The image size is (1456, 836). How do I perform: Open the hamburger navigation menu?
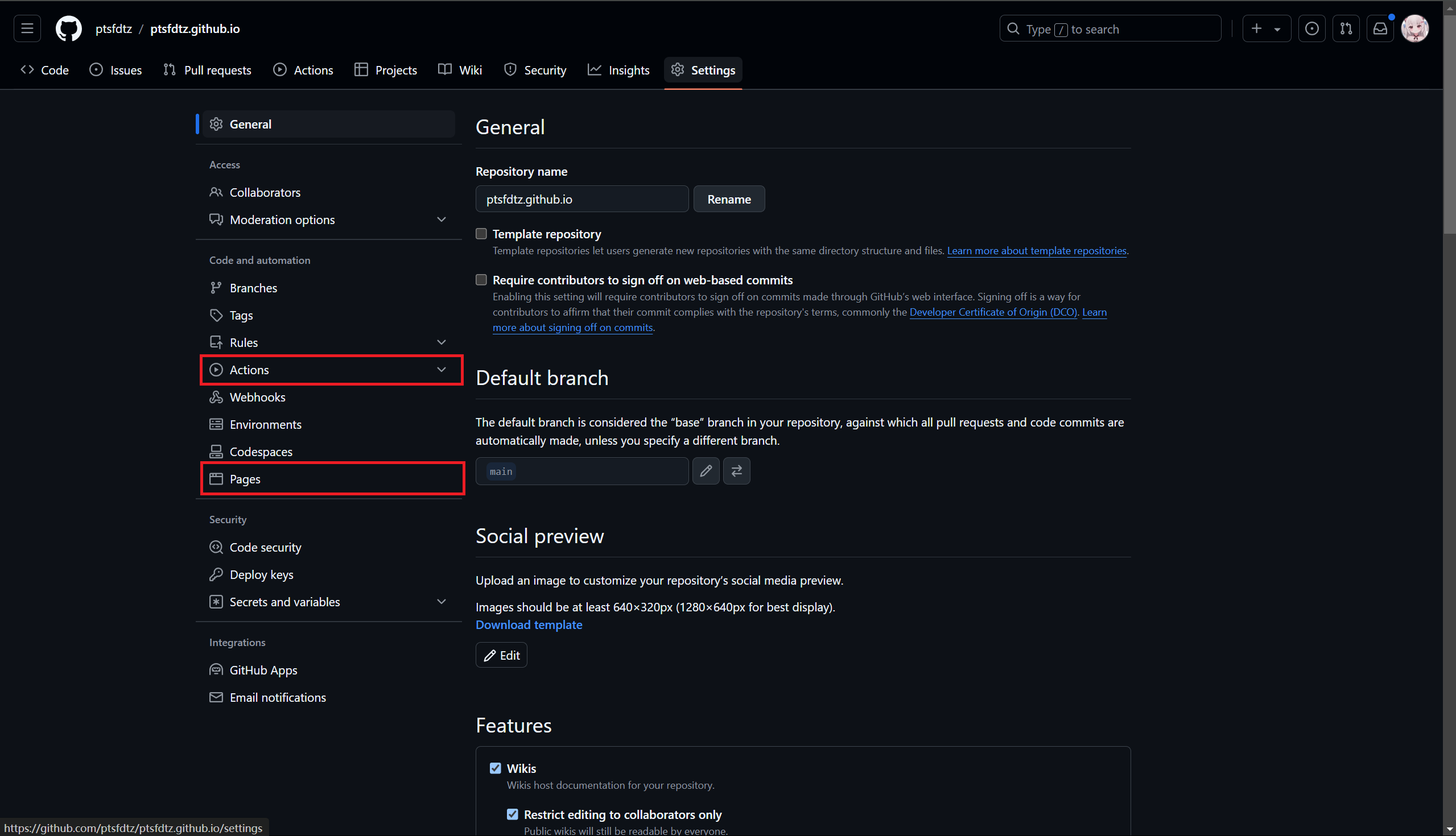click(x=27, y=28)
